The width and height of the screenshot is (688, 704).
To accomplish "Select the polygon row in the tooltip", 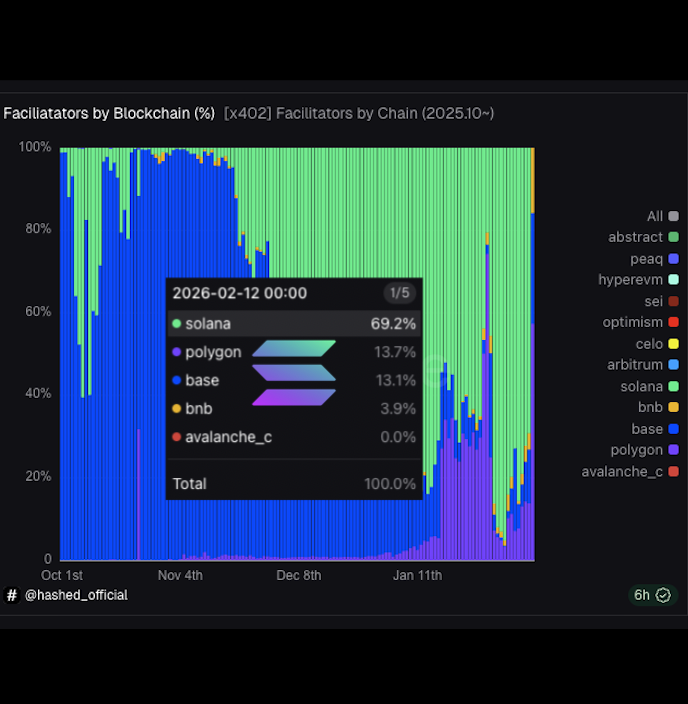I will (294, 352).
